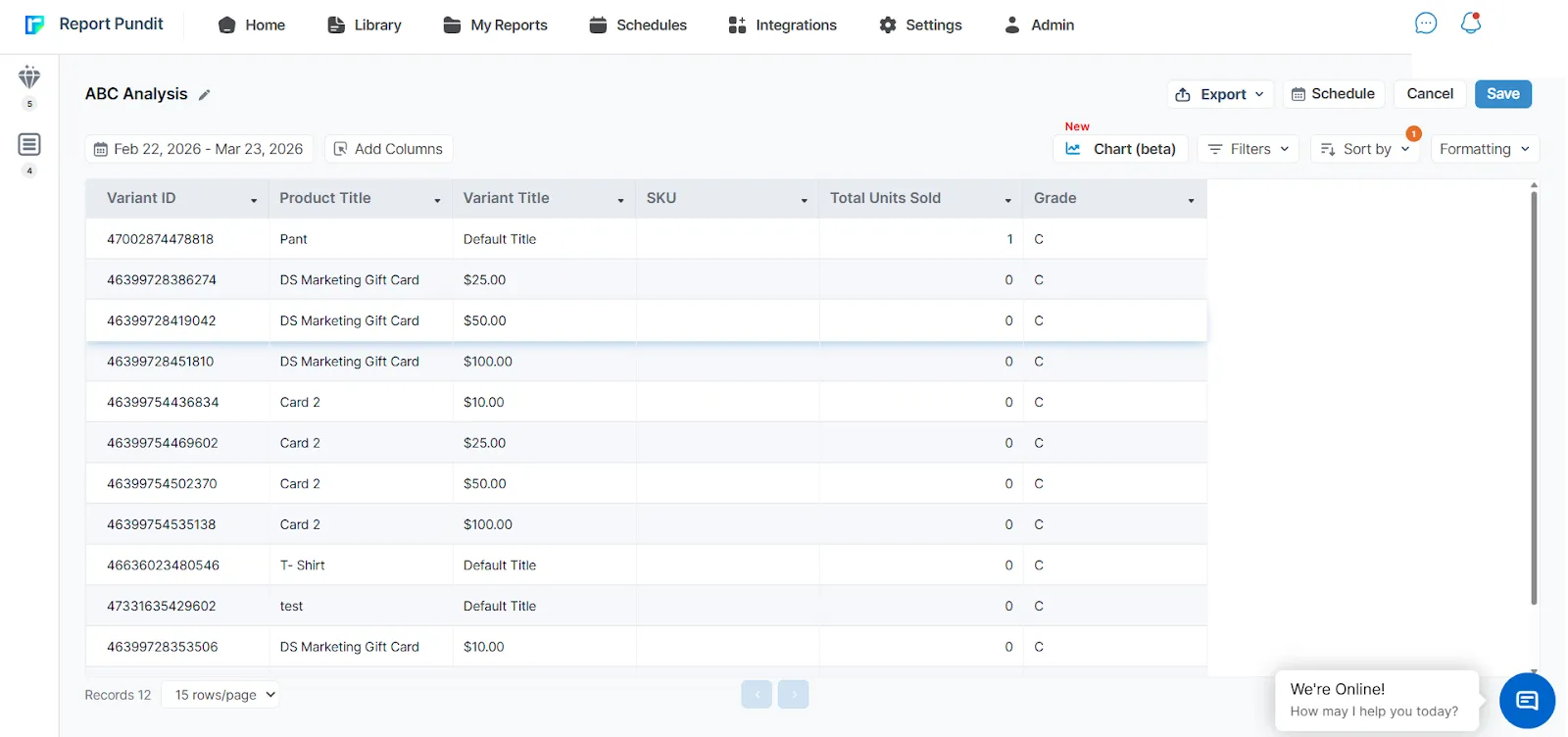The height and width of the screenshot is (737, 1568).
Task: Expand the Export dropdown
Action: click(1221, 94)
